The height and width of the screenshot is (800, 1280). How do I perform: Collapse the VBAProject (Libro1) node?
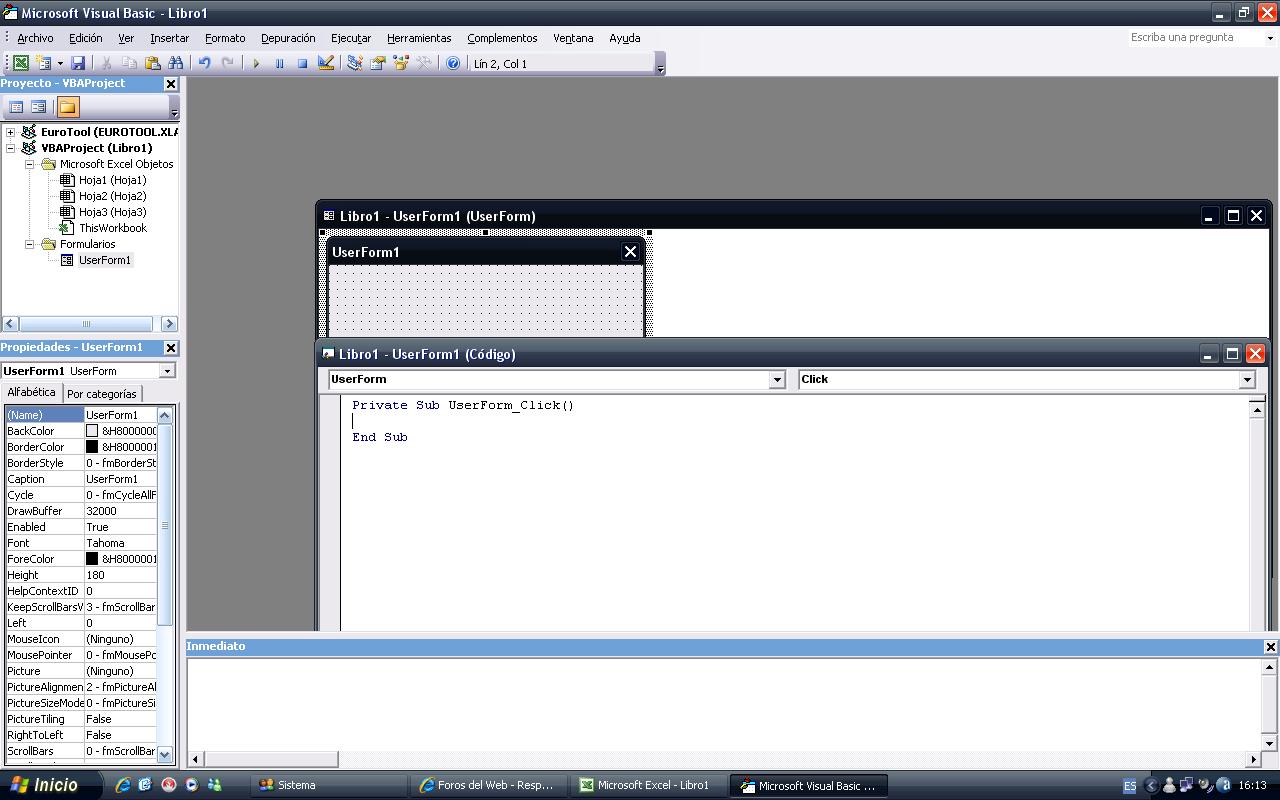pos(11,148)
